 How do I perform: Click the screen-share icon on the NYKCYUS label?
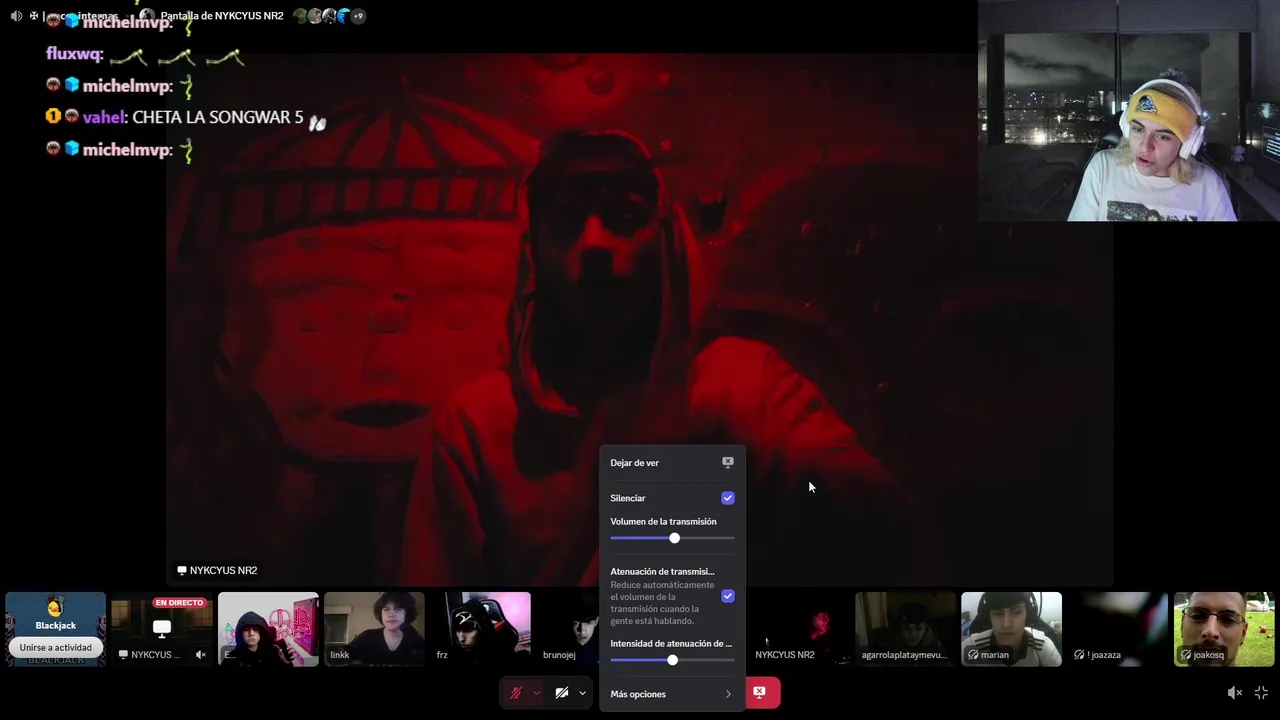click(x=182, y=570)
